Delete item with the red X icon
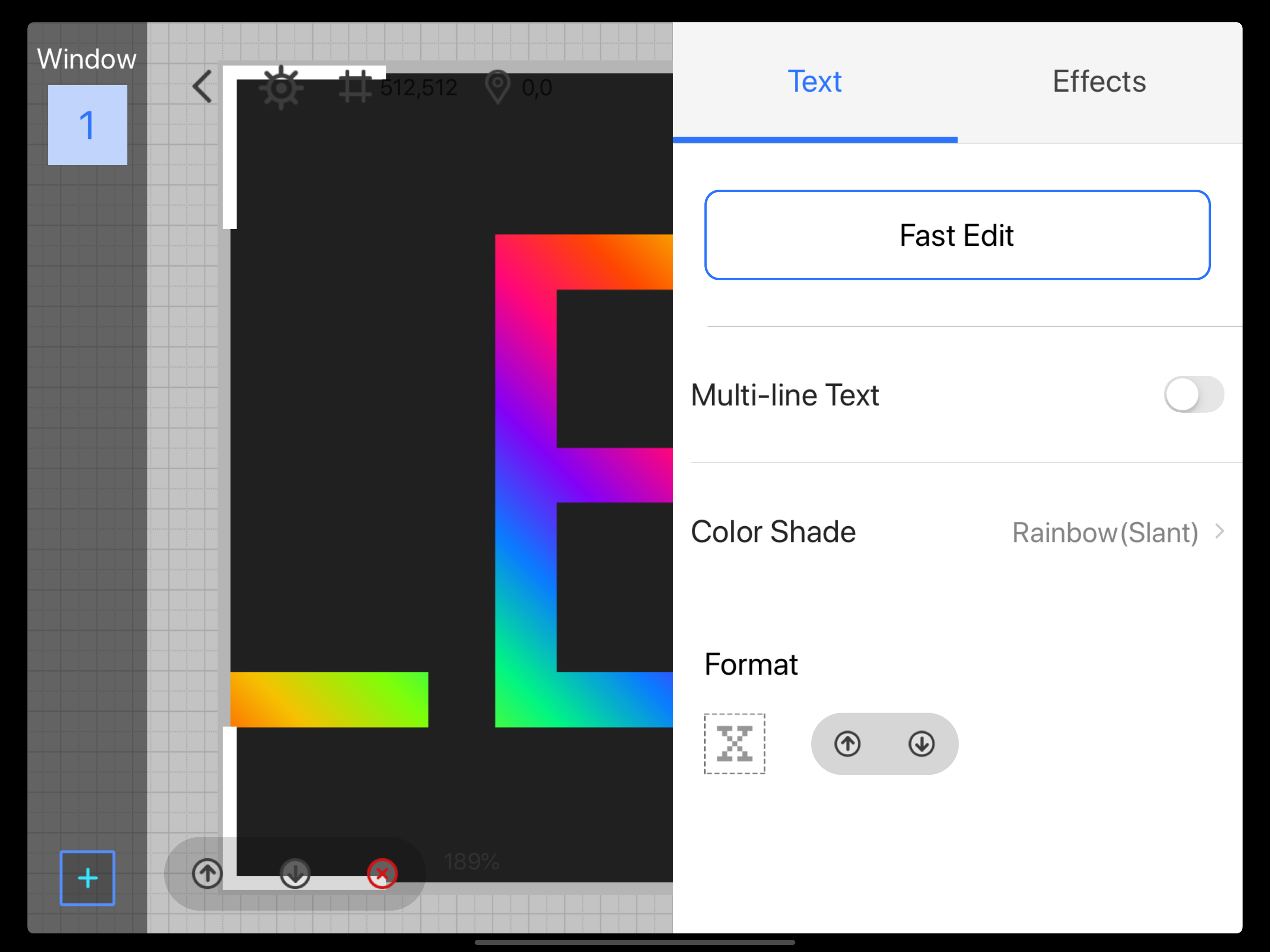The height and width of the screenshot is (952, 1270). tap(383, 873)
